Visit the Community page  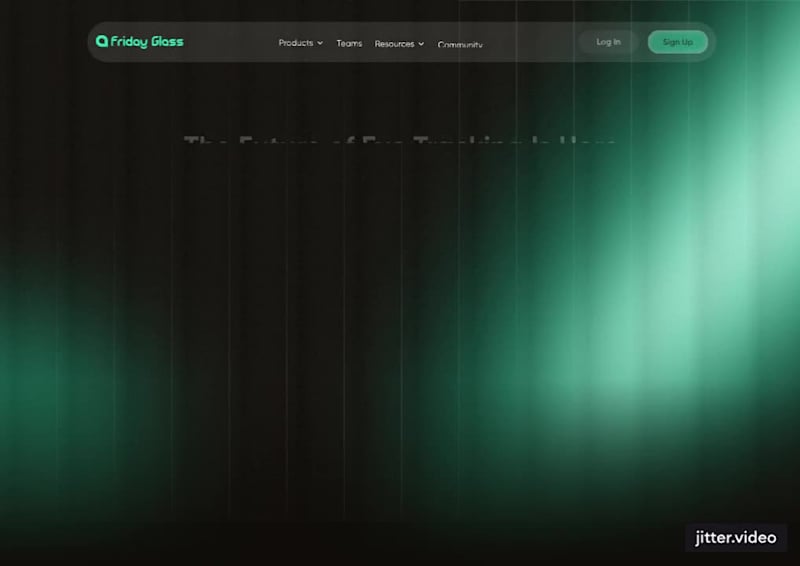(460, 44)
